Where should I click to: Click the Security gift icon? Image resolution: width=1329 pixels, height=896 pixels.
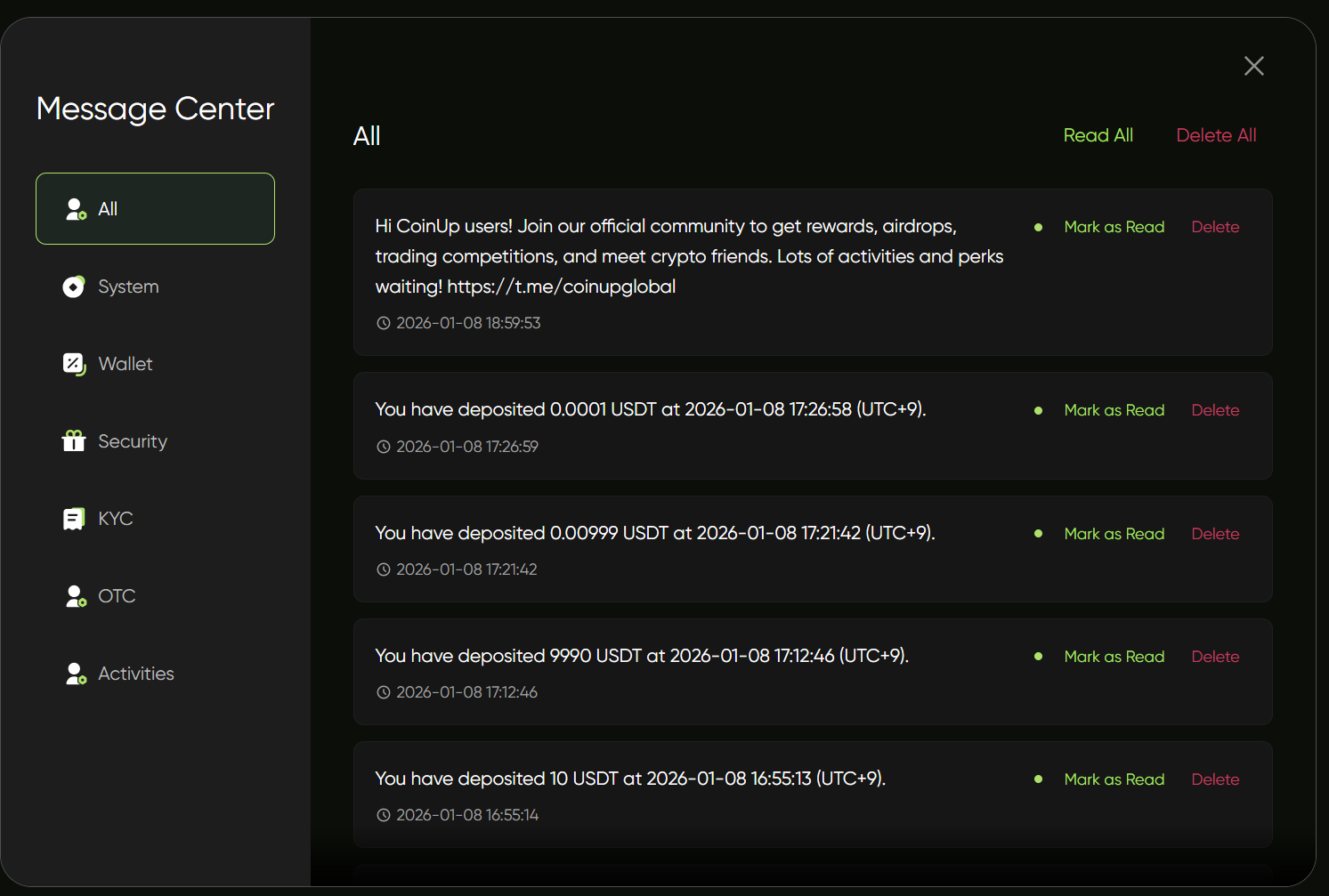[74, 441]
